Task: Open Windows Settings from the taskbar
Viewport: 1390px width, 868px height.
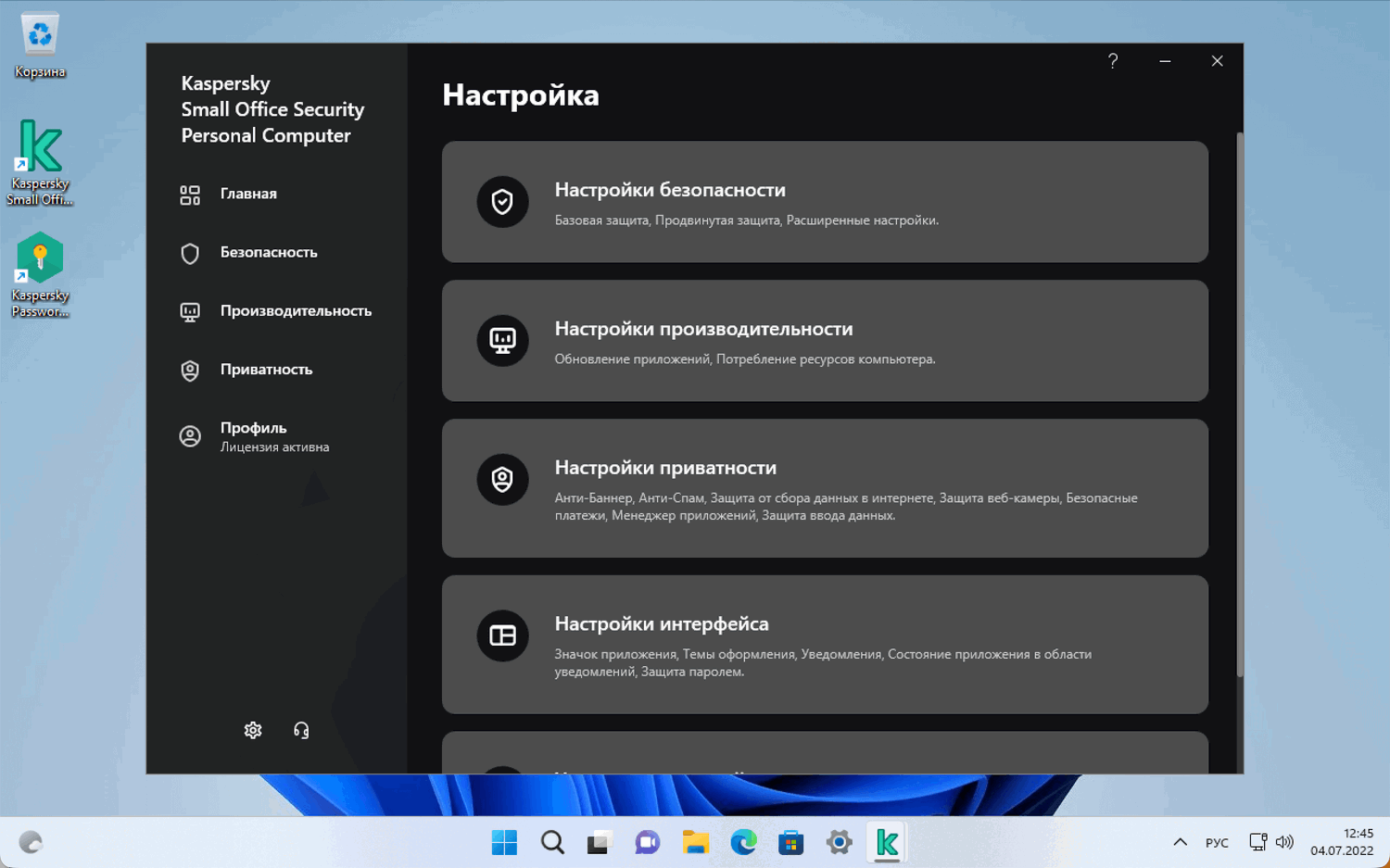Action: pos(840,842)
